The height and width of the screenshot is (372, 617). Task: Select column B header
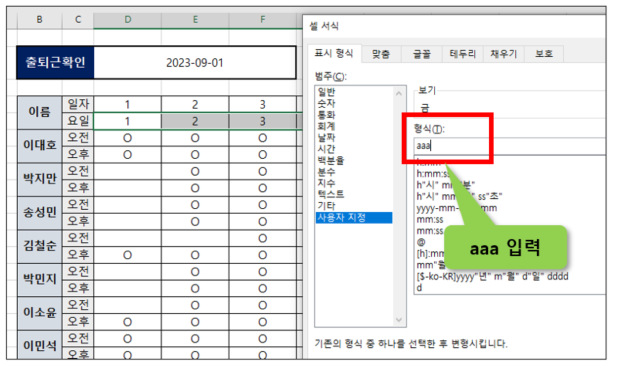tap(39, 20)
